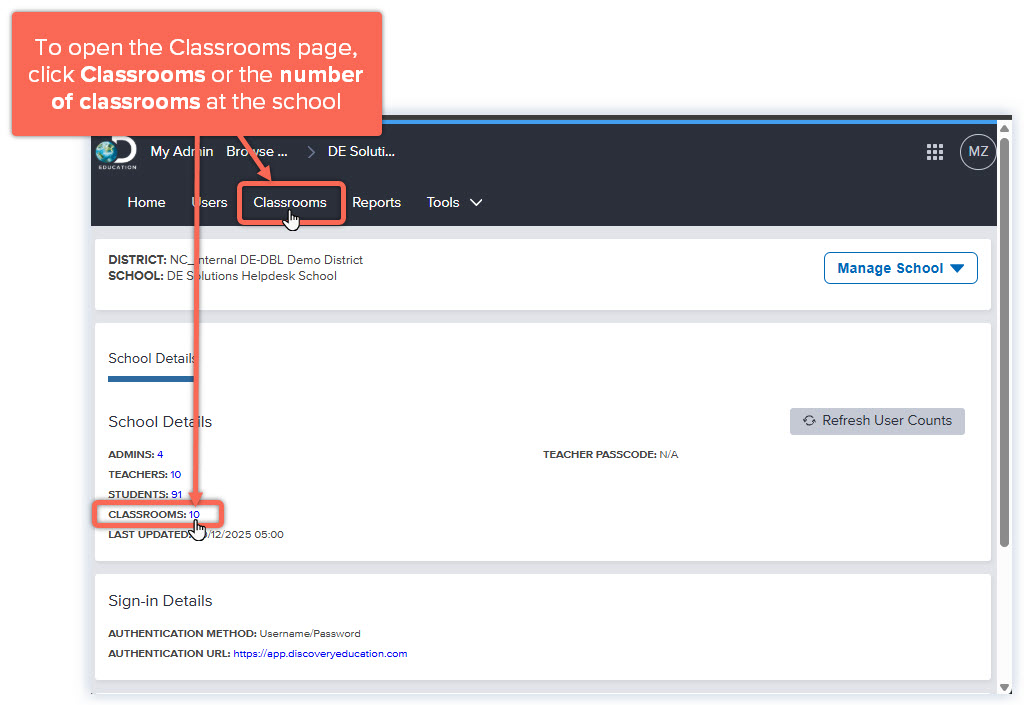Switch to the School Details tab
Screen dimensions: 1024x705
pos(151,358)
